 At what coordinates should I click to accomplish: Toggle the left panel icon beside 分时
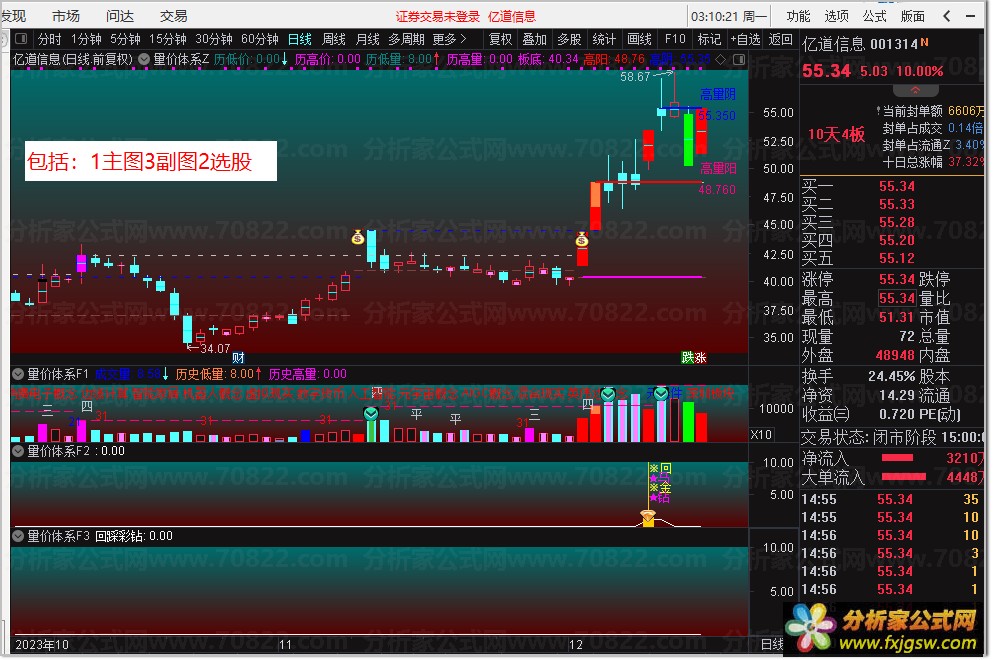(x=21, y=39)
